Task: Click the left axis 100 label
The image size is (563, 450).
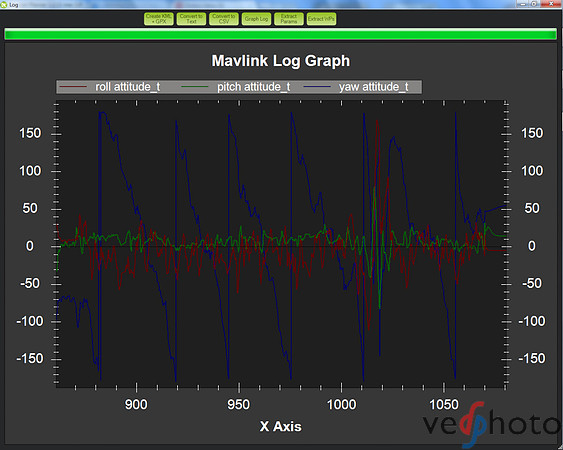Action: click(30, 171)
